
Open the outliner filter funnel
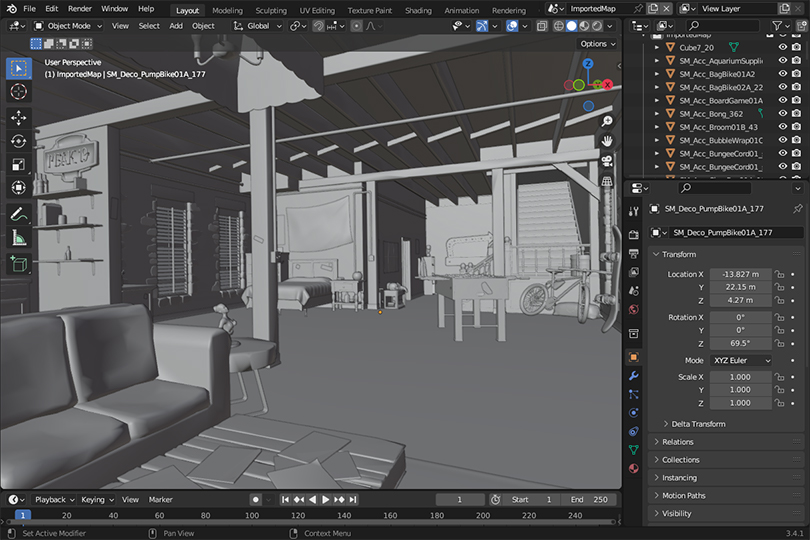pos(776,25)
